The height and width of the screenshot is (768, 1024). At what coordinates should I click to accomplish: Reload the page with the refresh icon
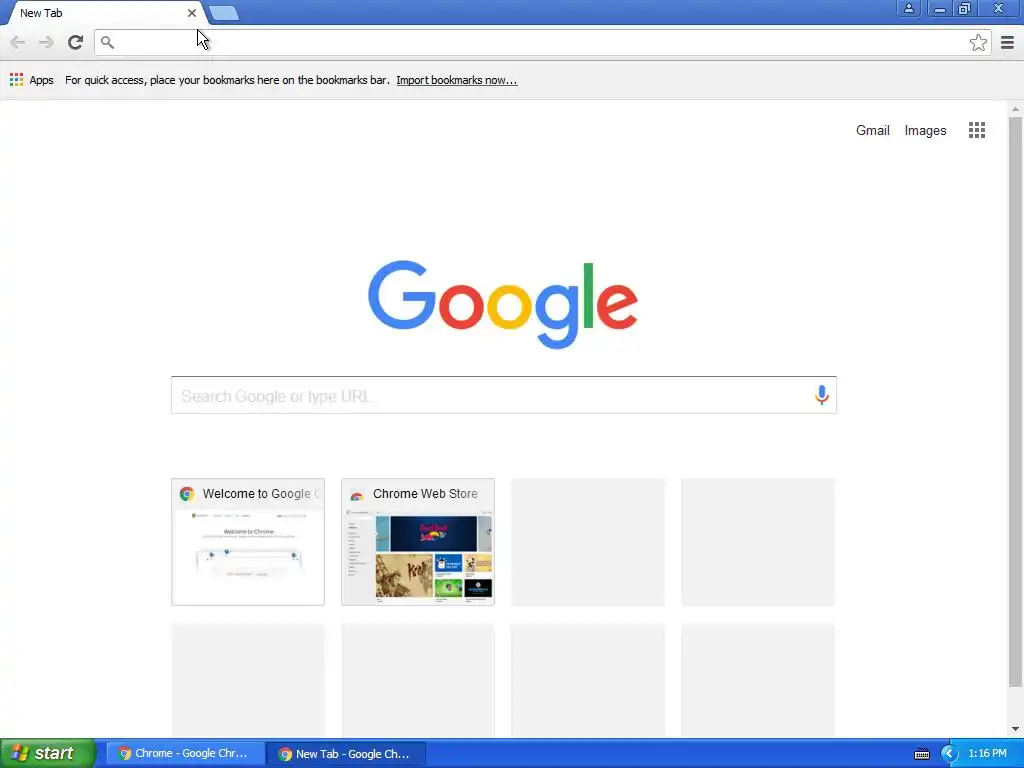click(x=75, y=42)
